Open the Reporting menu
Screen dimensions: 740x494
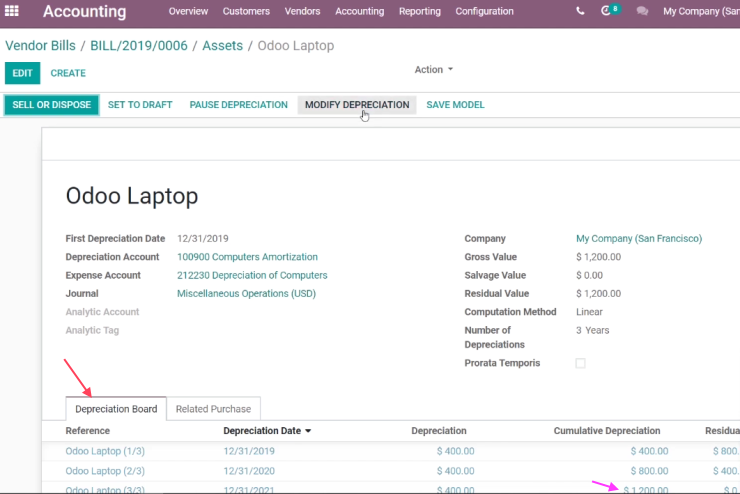pyautogui.click(x=420, y=11)
